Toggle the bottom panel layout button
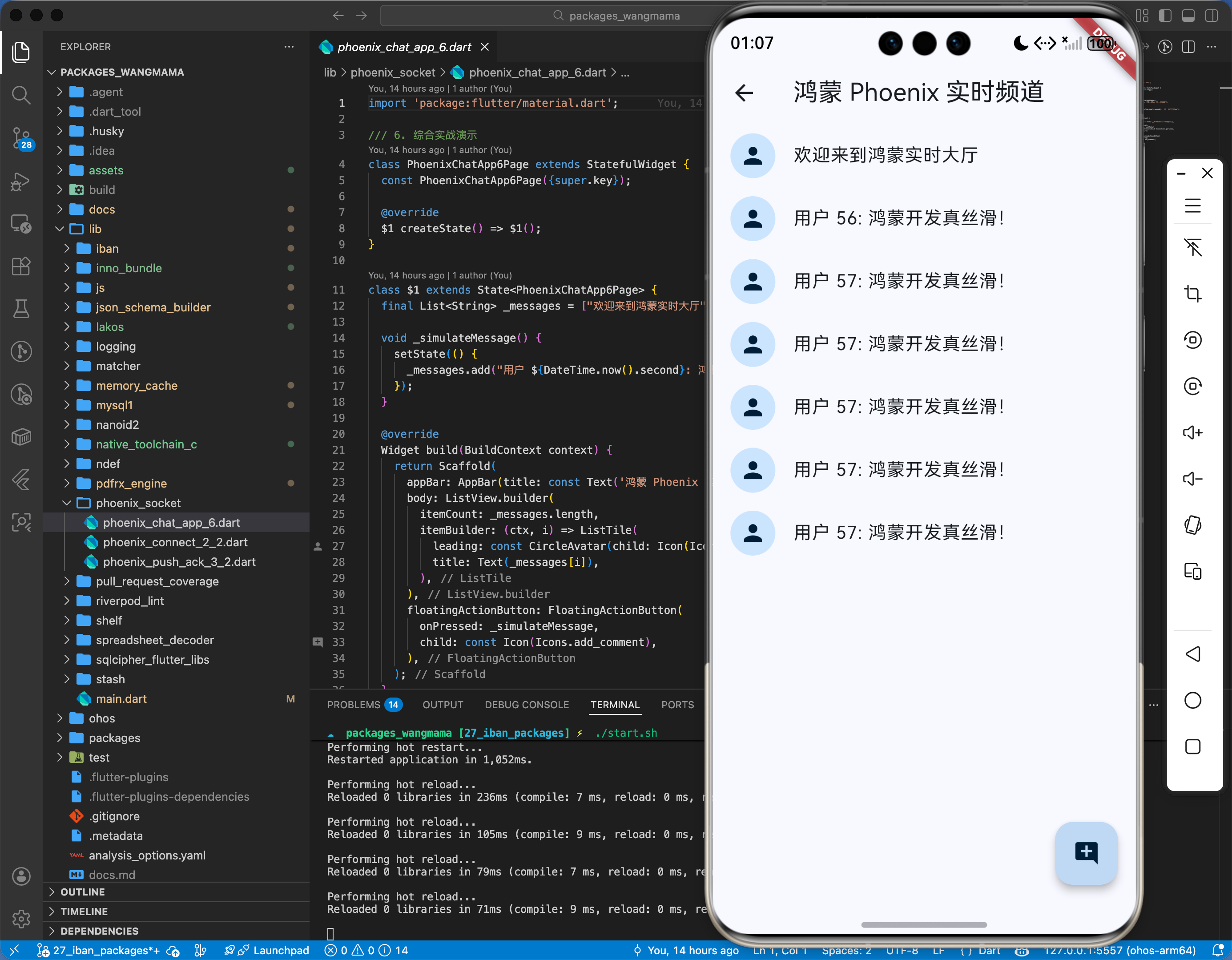The width and height of the screenshot is (1232, 960). (x=1188, y=15)
